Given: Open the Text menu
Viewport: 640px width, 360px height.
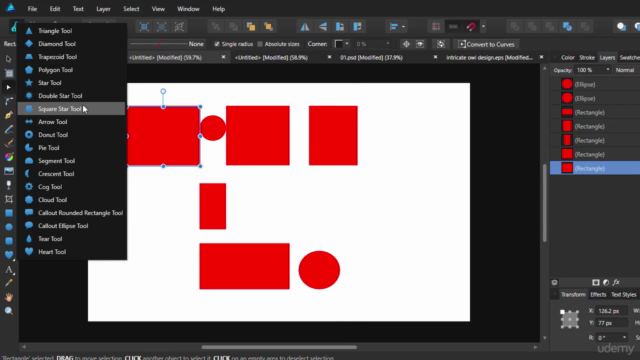Looking at the screenshot, I should tap(78, 9).
